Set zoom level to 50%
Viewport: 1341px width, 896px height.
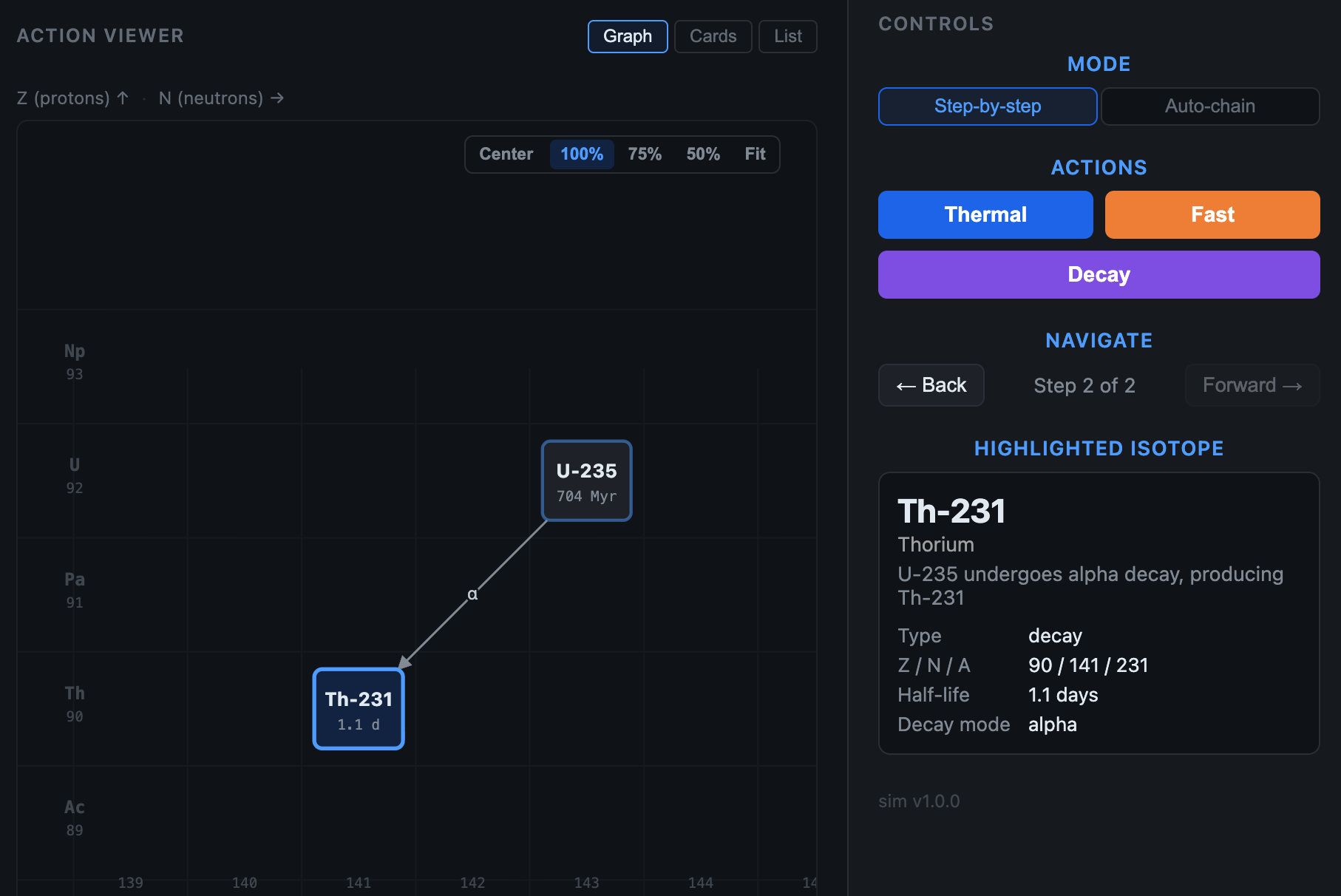click(x=703, y=155)
